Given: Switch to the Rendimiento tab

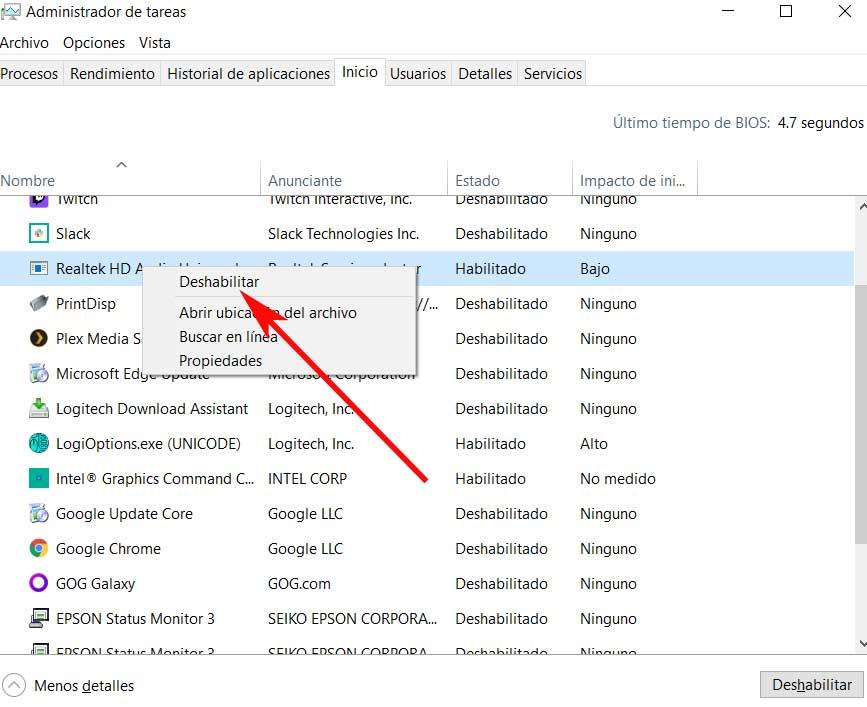Looking at the screenshot, I should (x=112, y=74).
